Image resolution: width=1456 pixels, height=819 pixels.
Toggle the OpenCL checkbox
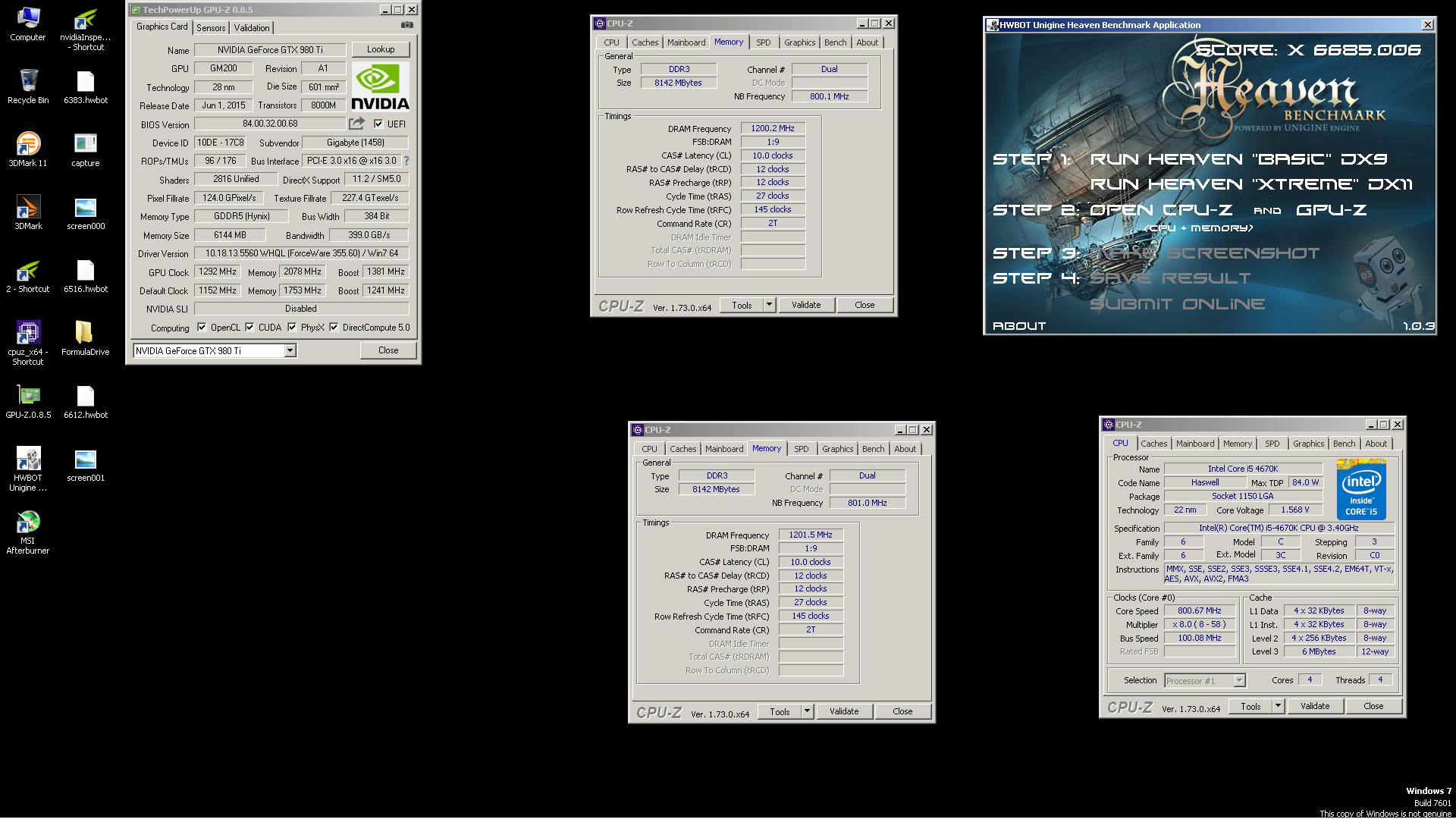tap(202, 328)
